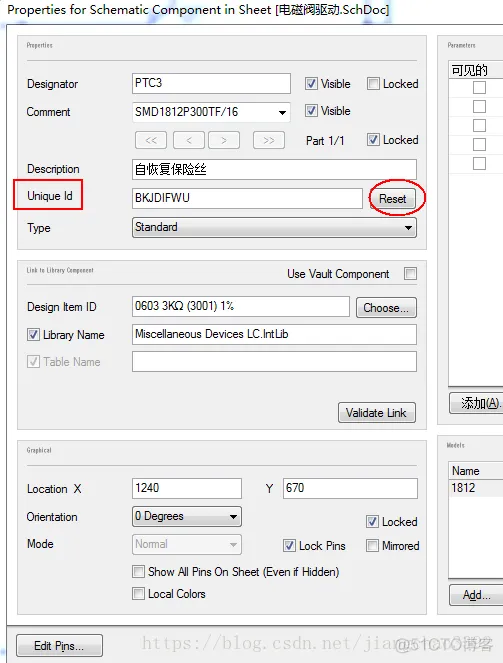Click the Library Name field

pos(274,334)
